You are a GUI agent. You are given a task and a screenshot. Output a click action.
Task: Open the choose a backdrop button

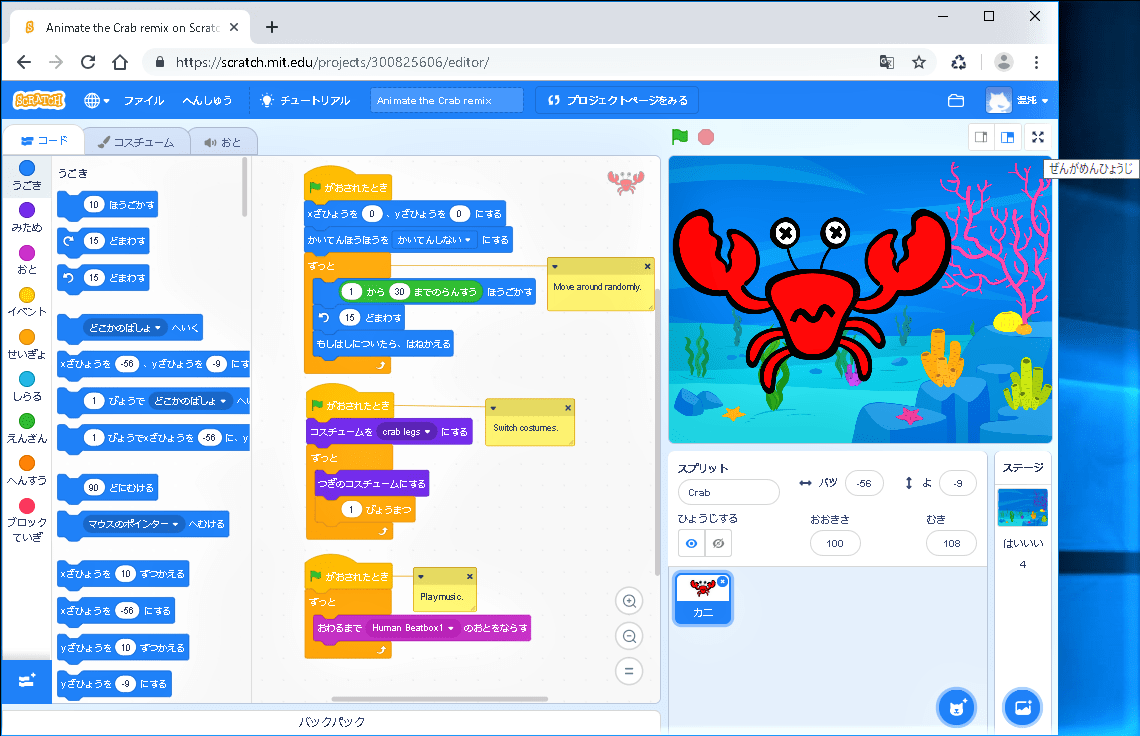click(x=1023, y=707)
